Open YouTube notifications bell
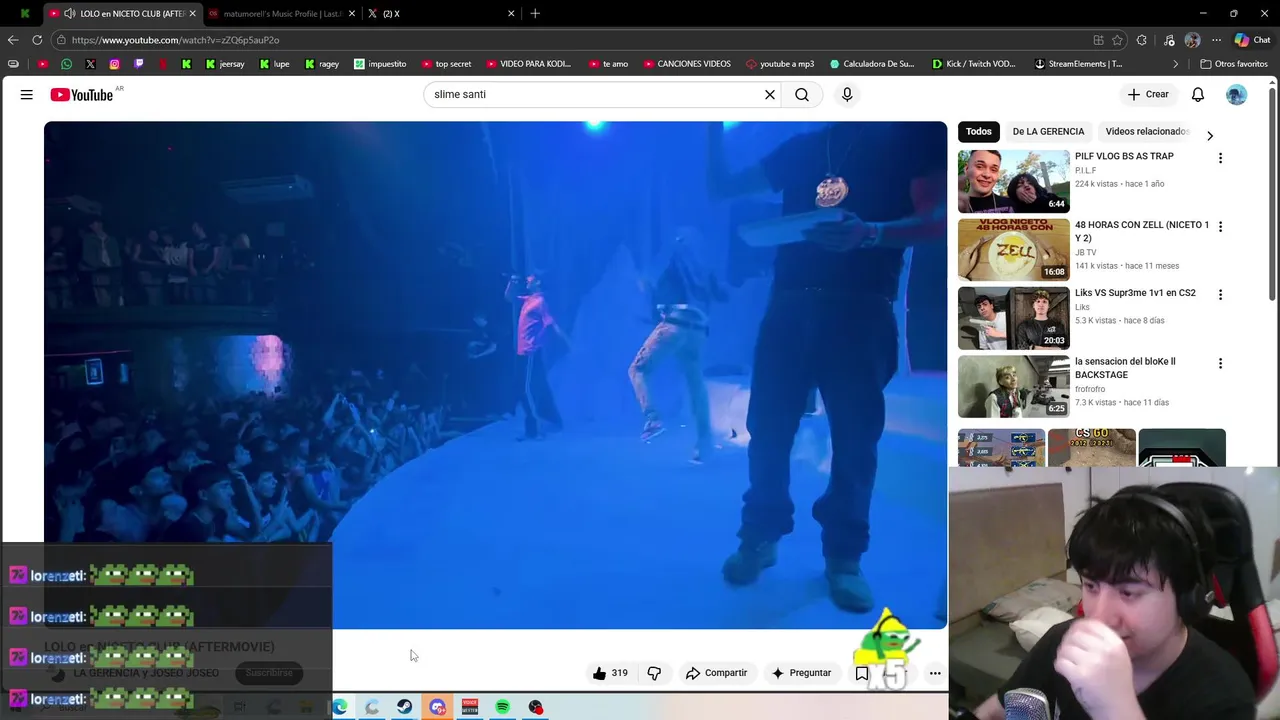 (1198, 94)
